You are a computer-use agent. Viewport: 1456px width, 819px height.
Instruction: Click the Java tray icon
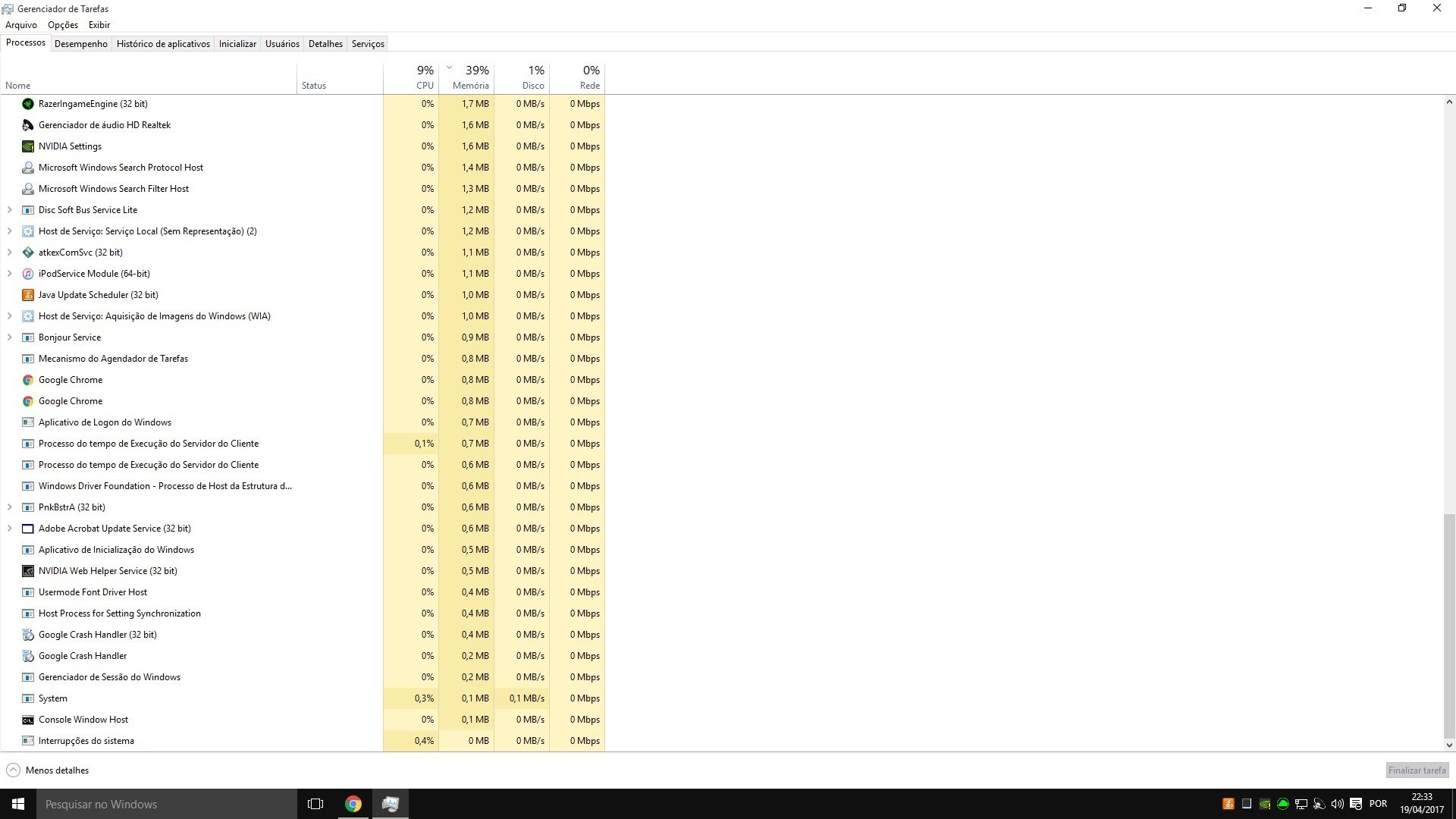point(1228,804)
